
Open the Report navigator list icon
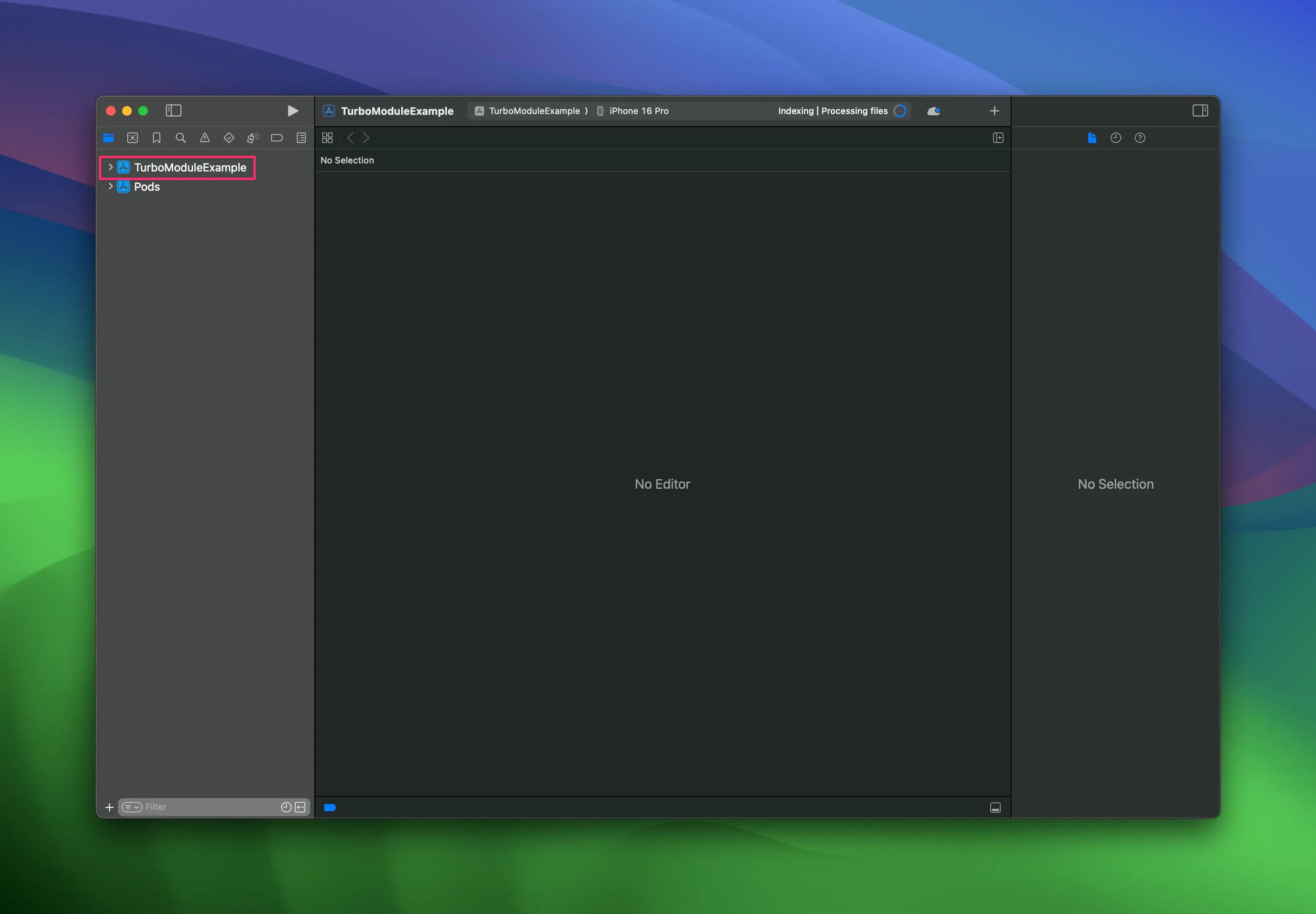click(x=301, y=137)
